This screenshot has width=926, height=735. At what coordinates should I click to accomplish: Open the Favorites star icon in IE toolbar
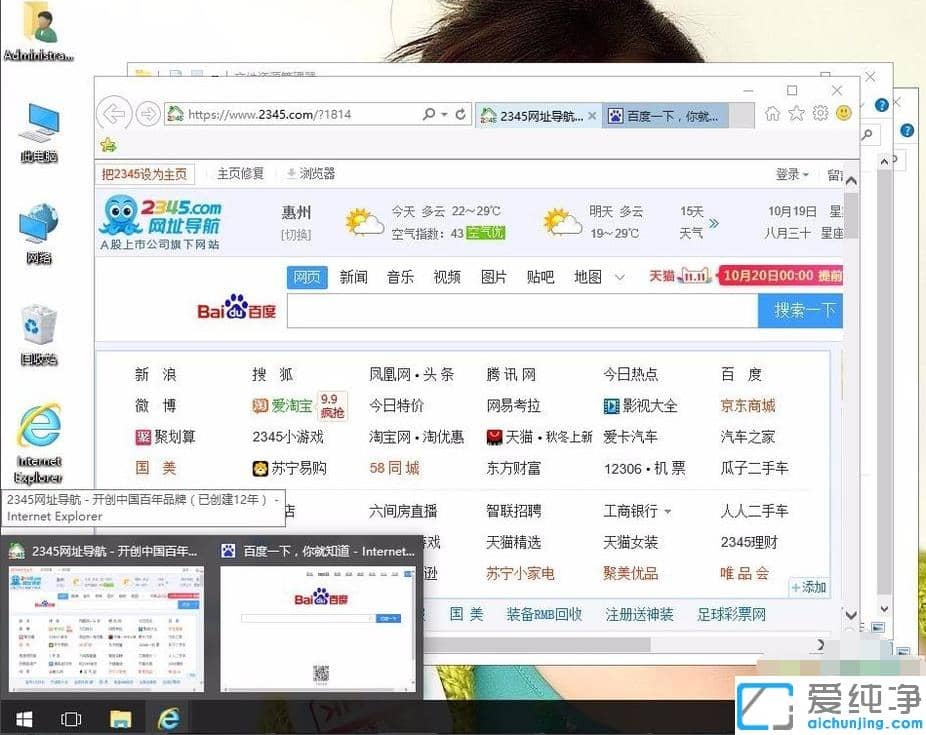[x=796, y=114]
